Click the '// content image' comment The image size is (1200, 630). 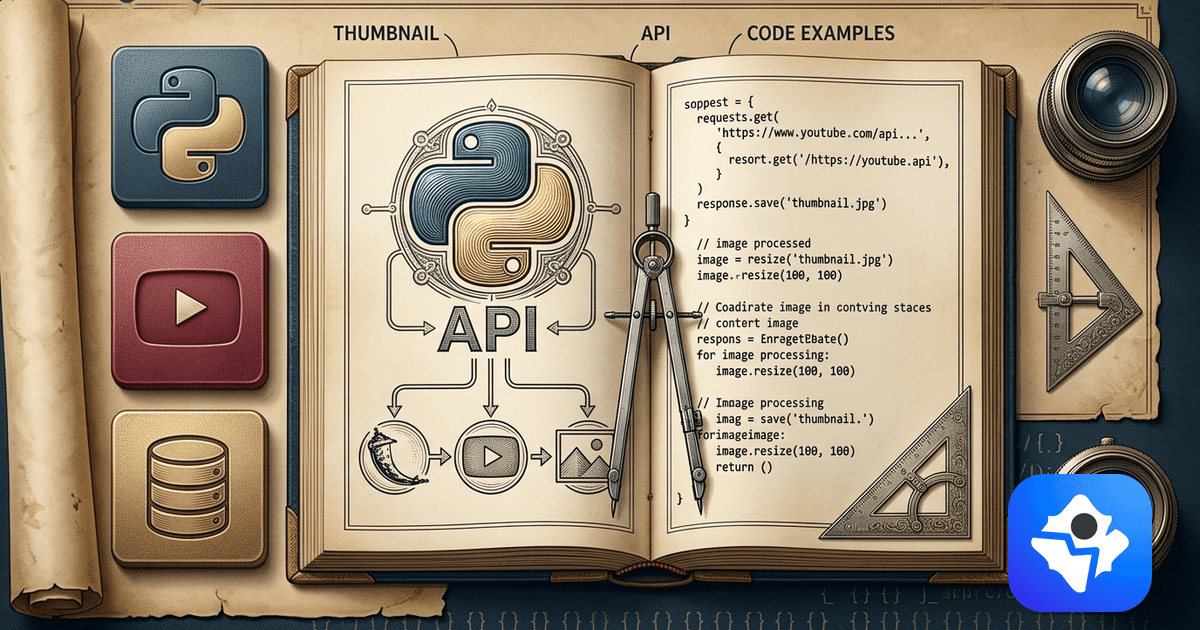[x=749, y=323]
